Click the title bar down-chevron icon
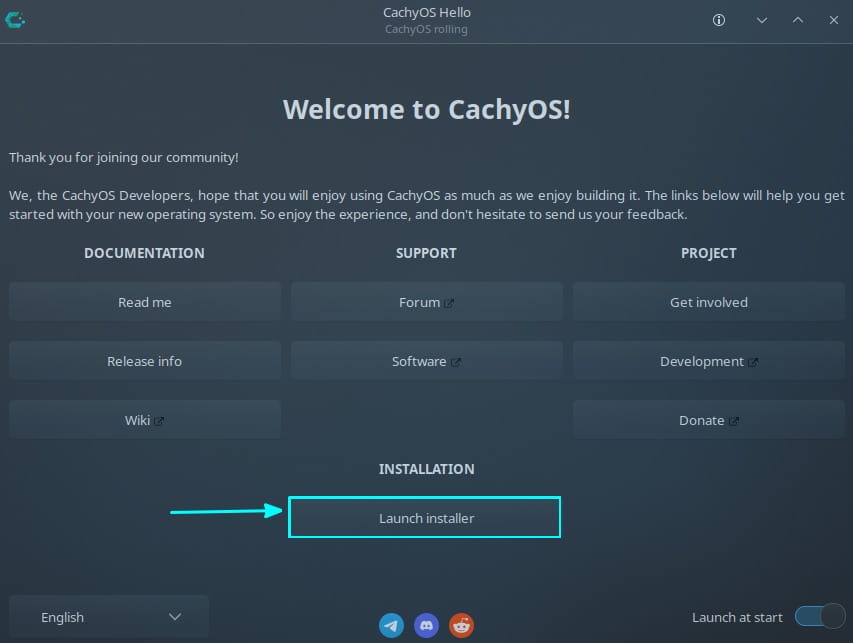Screen dimensions: 853x643 762,20
